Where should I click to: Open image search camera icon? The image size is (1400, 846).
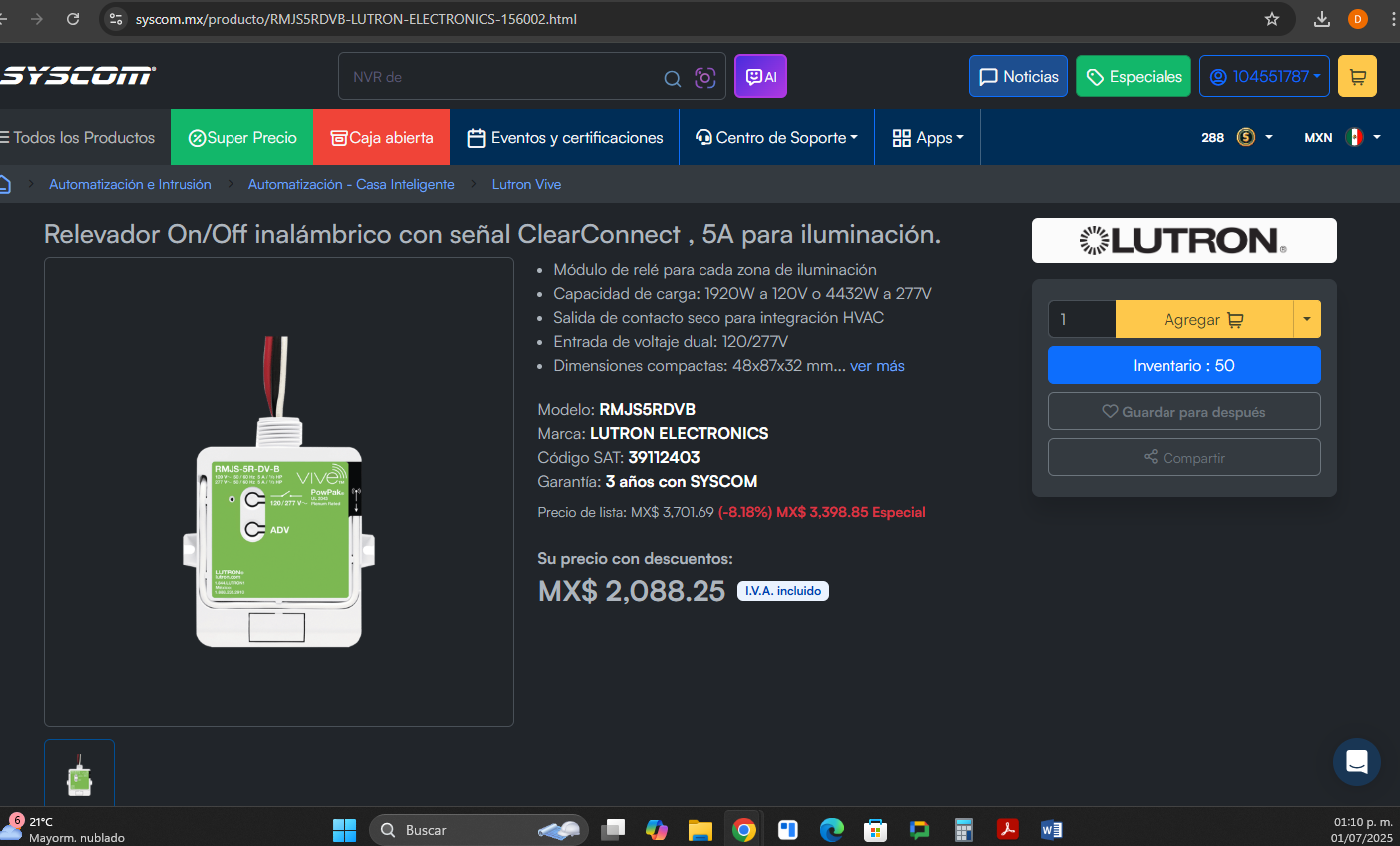pyautogui.click(x=705, y=77)
